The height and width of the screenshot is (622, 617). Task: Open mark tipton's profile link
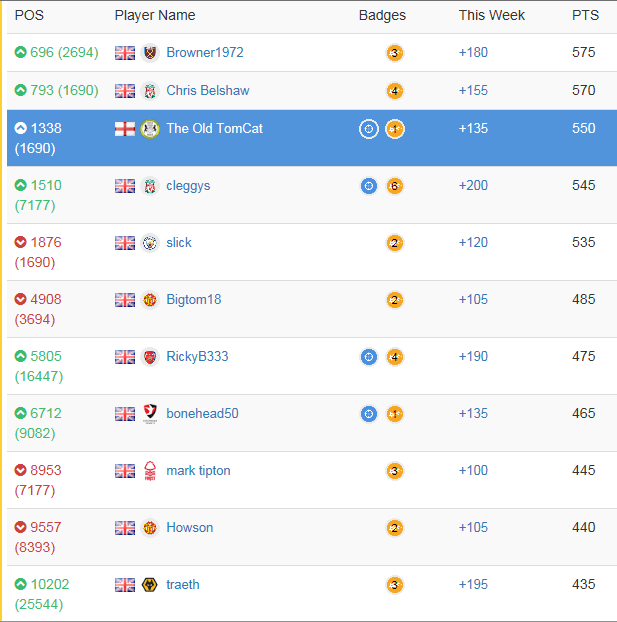tap(198, 471)
